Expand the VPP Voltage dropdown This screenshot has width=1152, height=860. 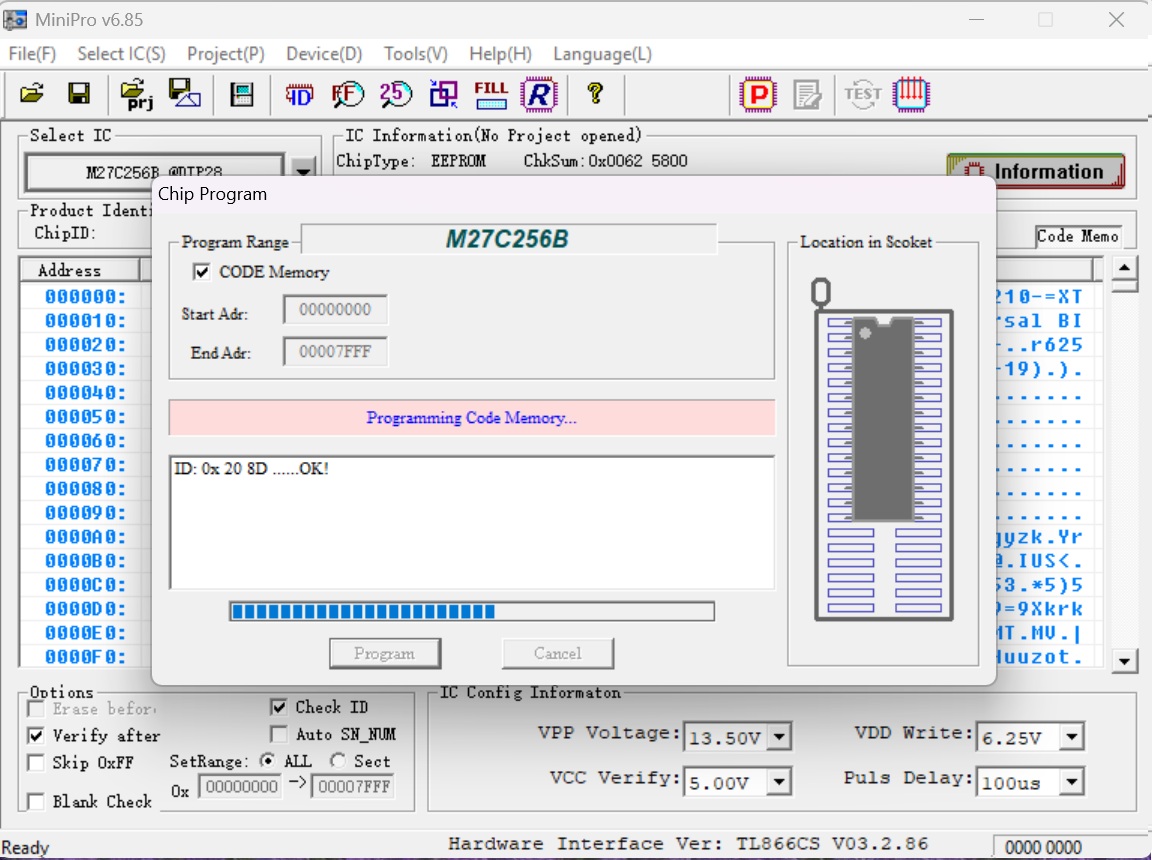tap(778, 738)
